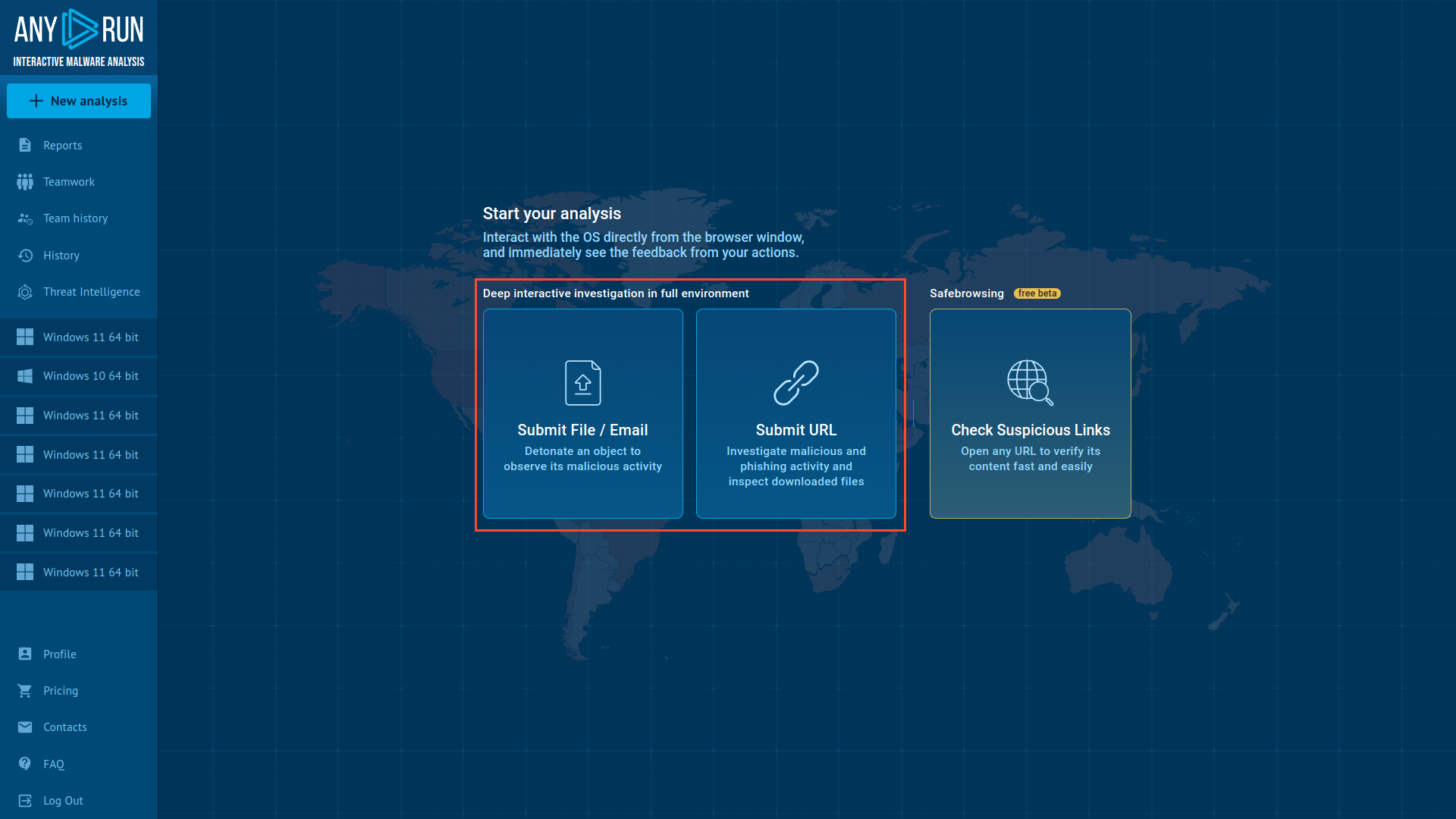Open the Teamwork people icon
The width and height of the screenshot is (1456, 819).
point(25,182)
